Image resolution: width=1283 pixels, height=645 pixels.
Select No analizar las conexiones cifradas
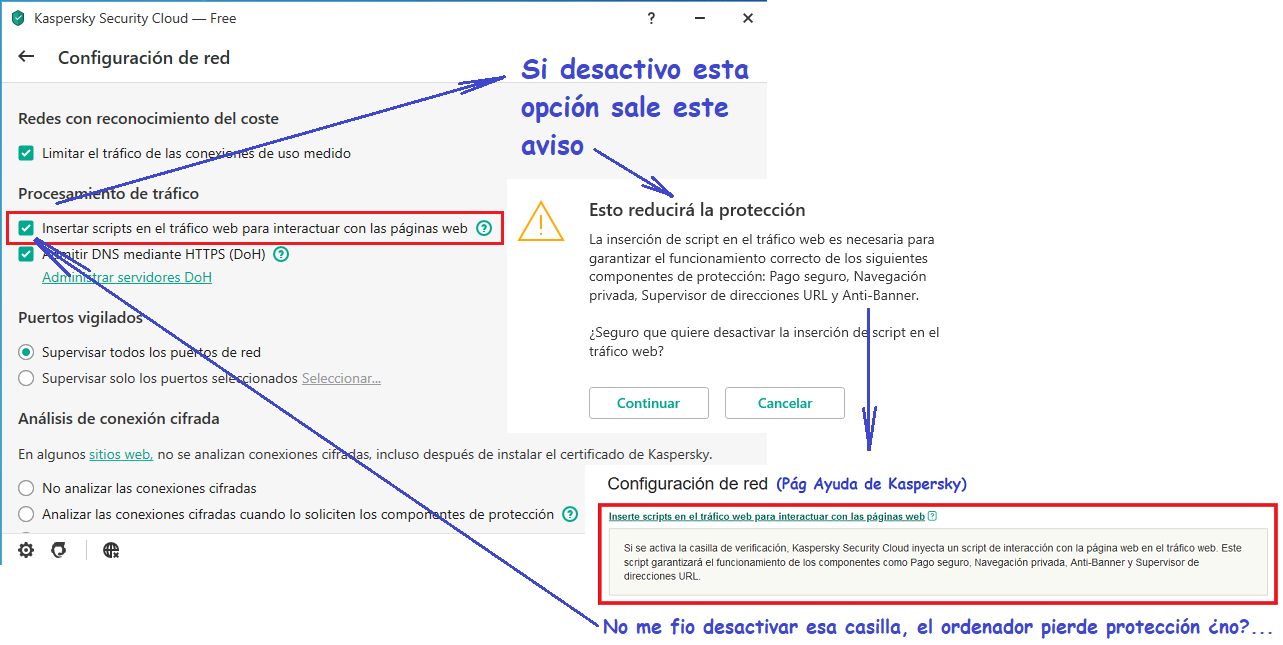point(26,488)
